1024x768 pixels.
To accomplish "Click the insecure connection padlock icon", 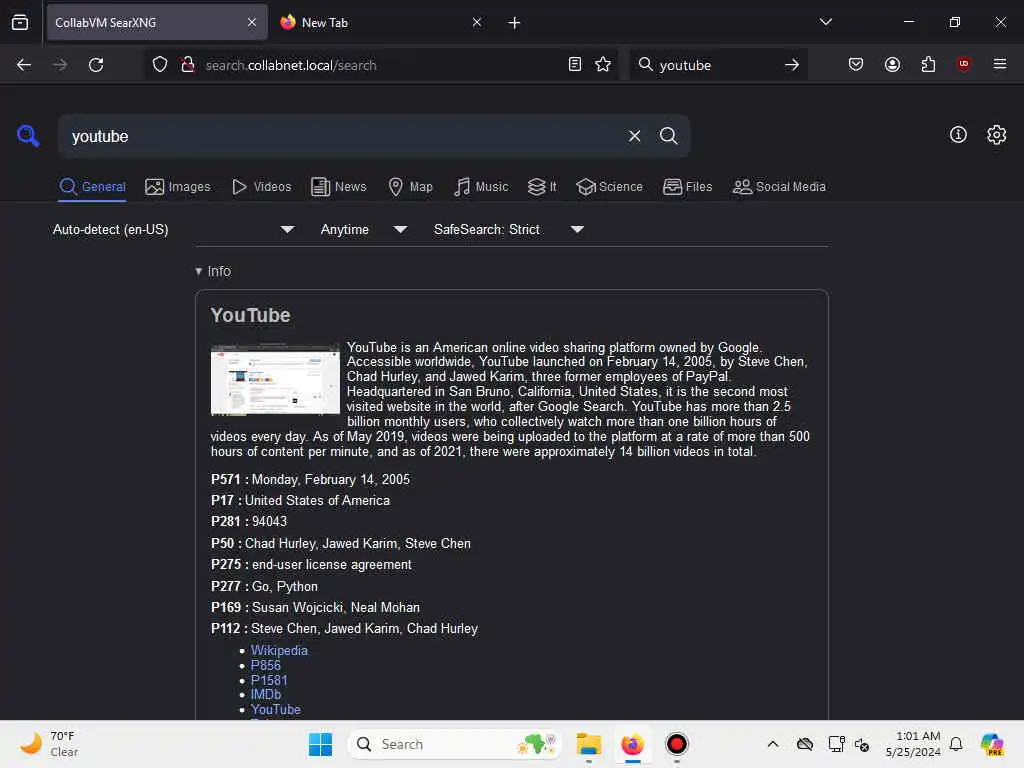I will tap(188, 65).
